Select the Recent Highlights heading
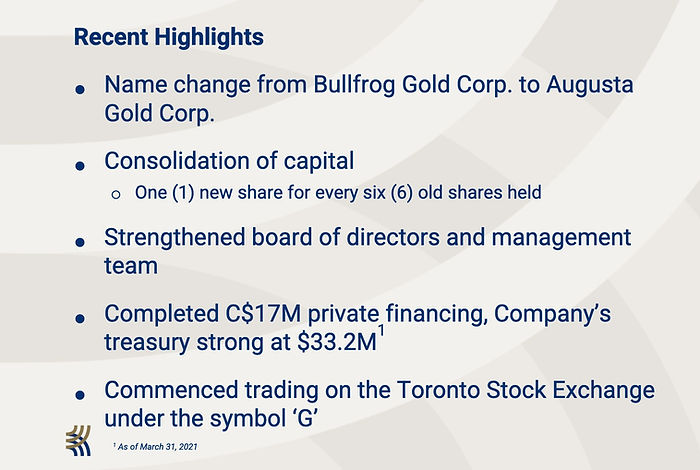Image resolution: width=700 pixels, height=470 pixels. (169, 37)
